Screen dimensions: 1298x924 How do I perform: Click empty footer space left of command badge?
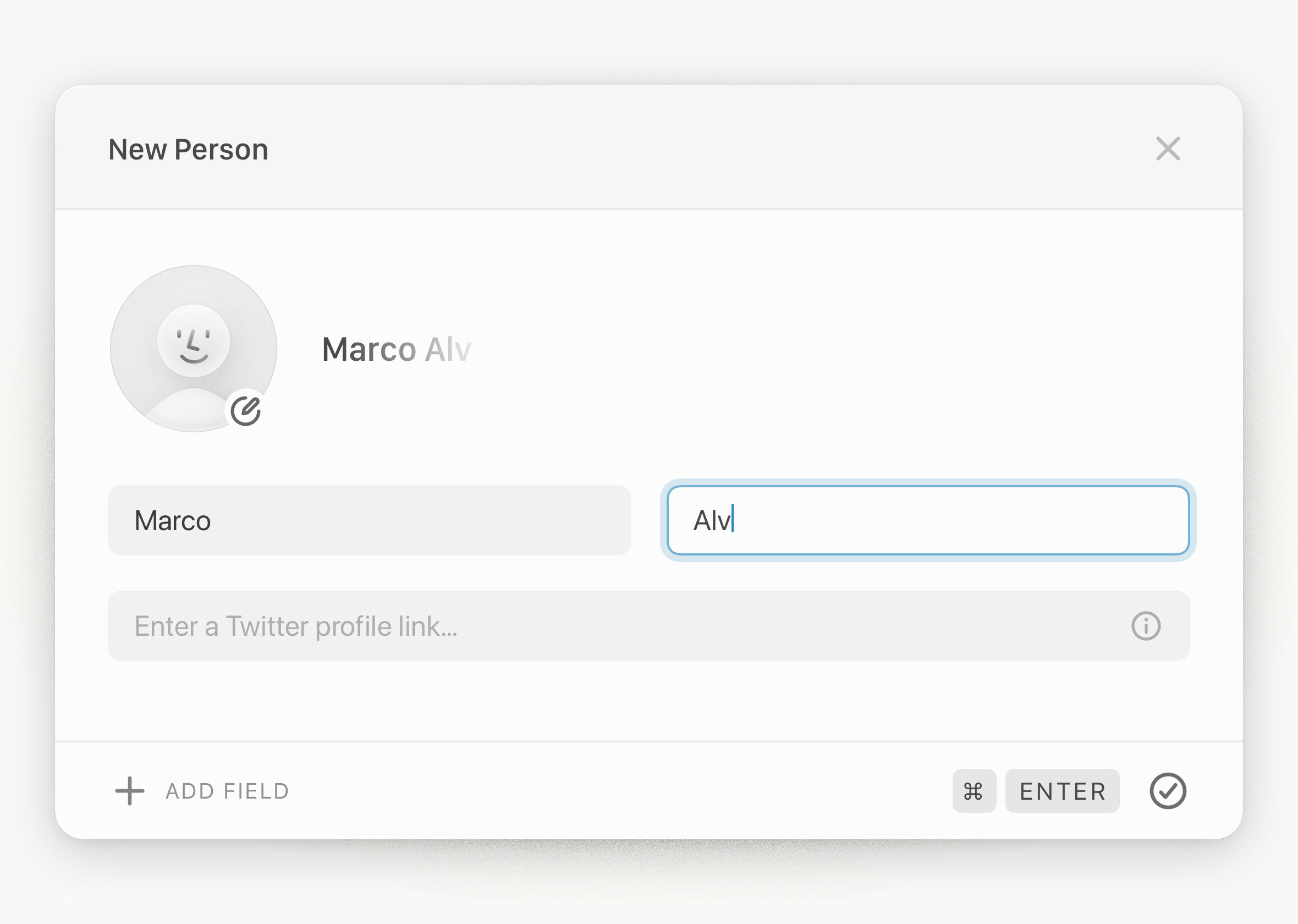point(626,791)
